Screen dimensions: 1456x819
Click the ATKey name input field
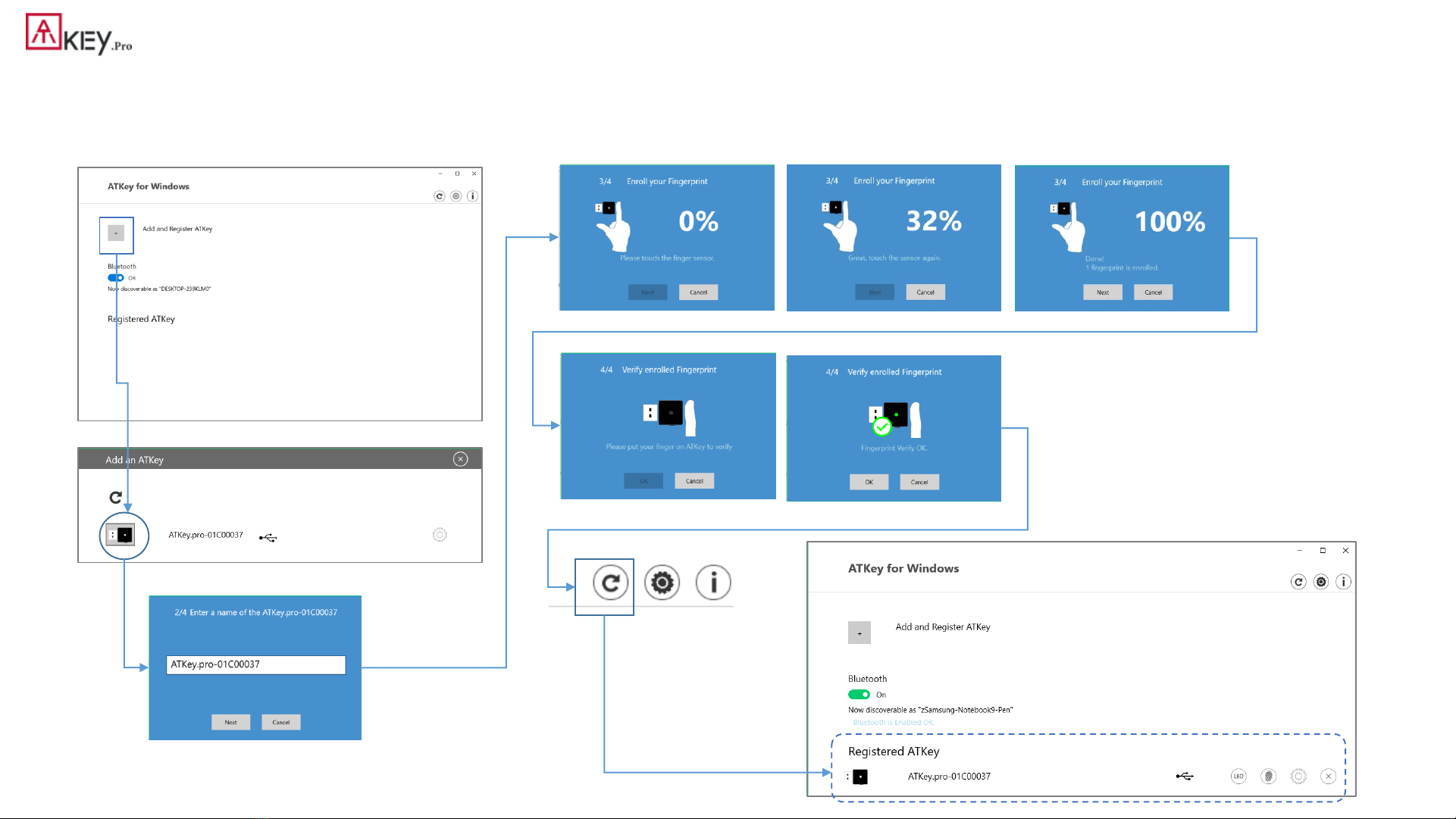click(255, 664)
